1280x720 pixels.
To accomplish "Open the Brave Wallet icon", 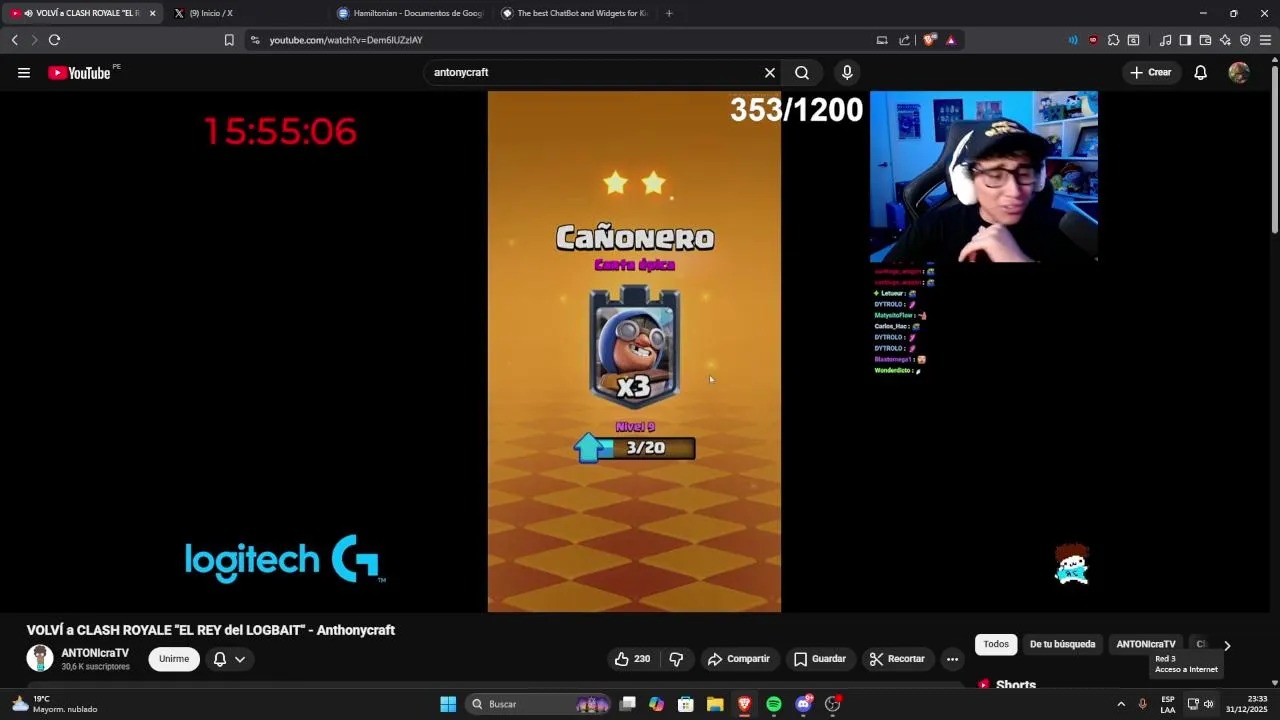I will (1205, 40).
